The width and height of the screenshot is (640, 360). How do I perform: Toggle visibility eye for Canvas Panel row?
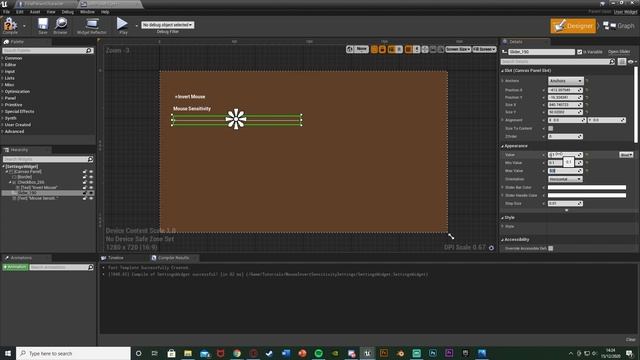click(91, 172)
